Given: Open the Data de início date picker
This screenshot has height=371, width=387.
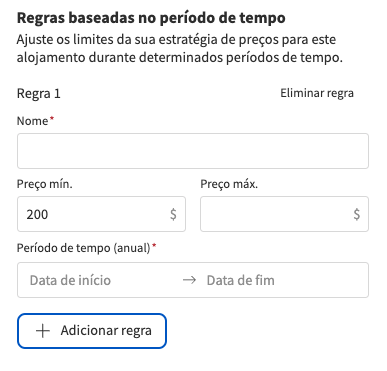Looking at the screenshot, I should click(x=70, y=280).
